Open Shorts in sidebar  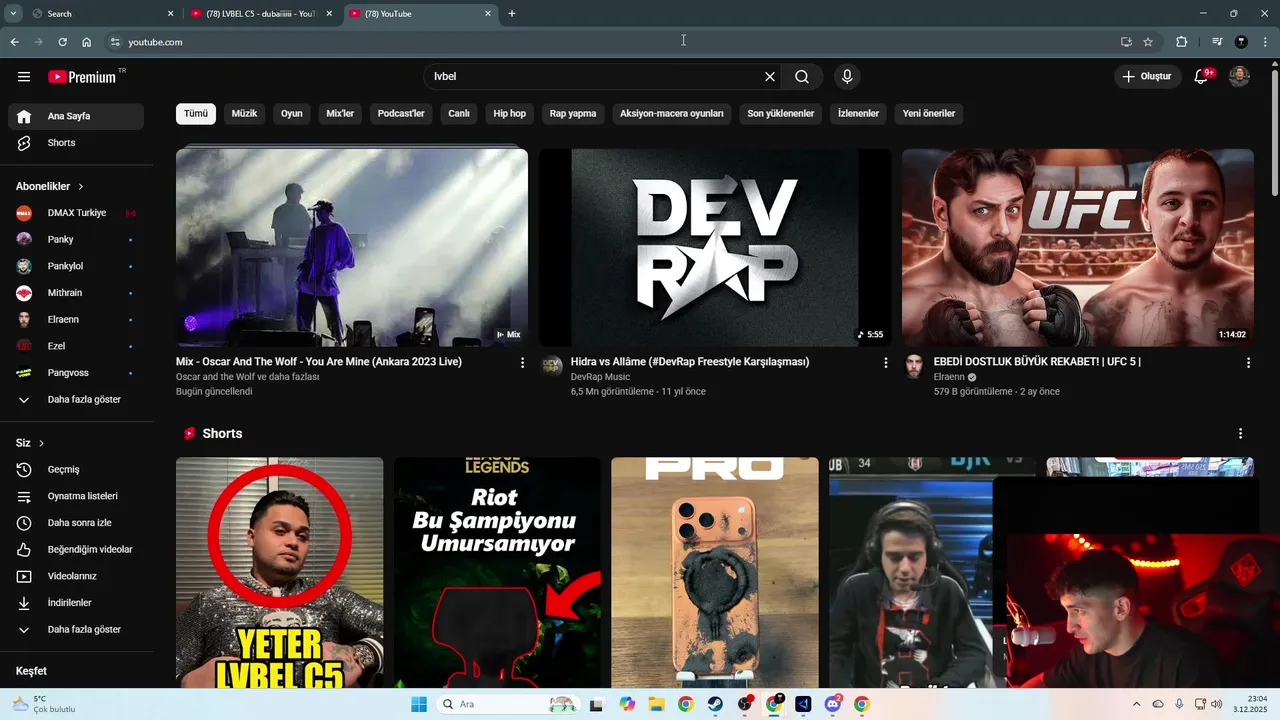(76, 143)
